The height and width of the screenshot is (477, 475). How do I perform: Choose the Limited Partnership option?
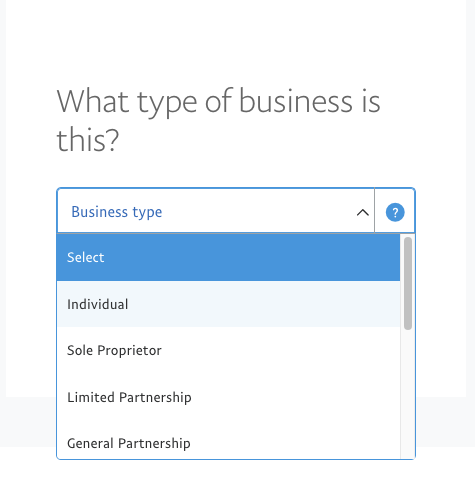[228, 397]
